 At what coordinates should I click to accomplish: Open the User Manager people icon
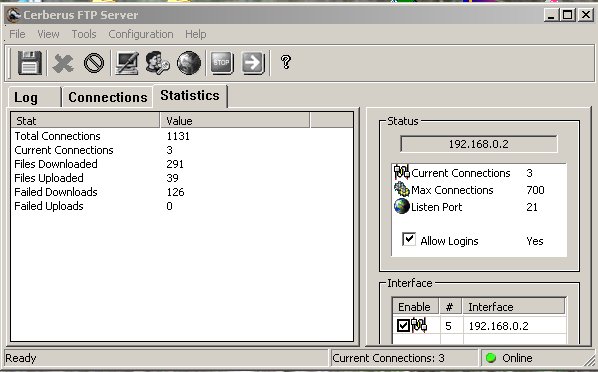158,63
